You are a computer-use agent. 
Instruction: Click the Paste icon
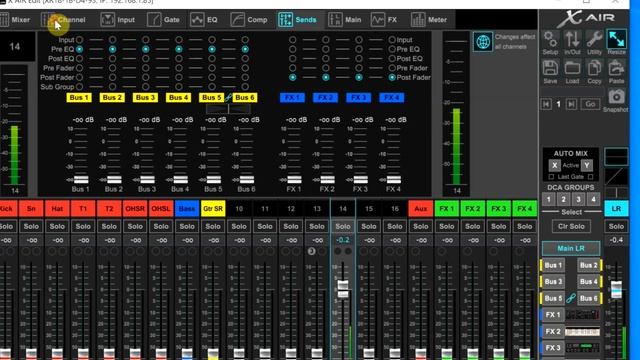pyautogui.click(x=616, y=68)
